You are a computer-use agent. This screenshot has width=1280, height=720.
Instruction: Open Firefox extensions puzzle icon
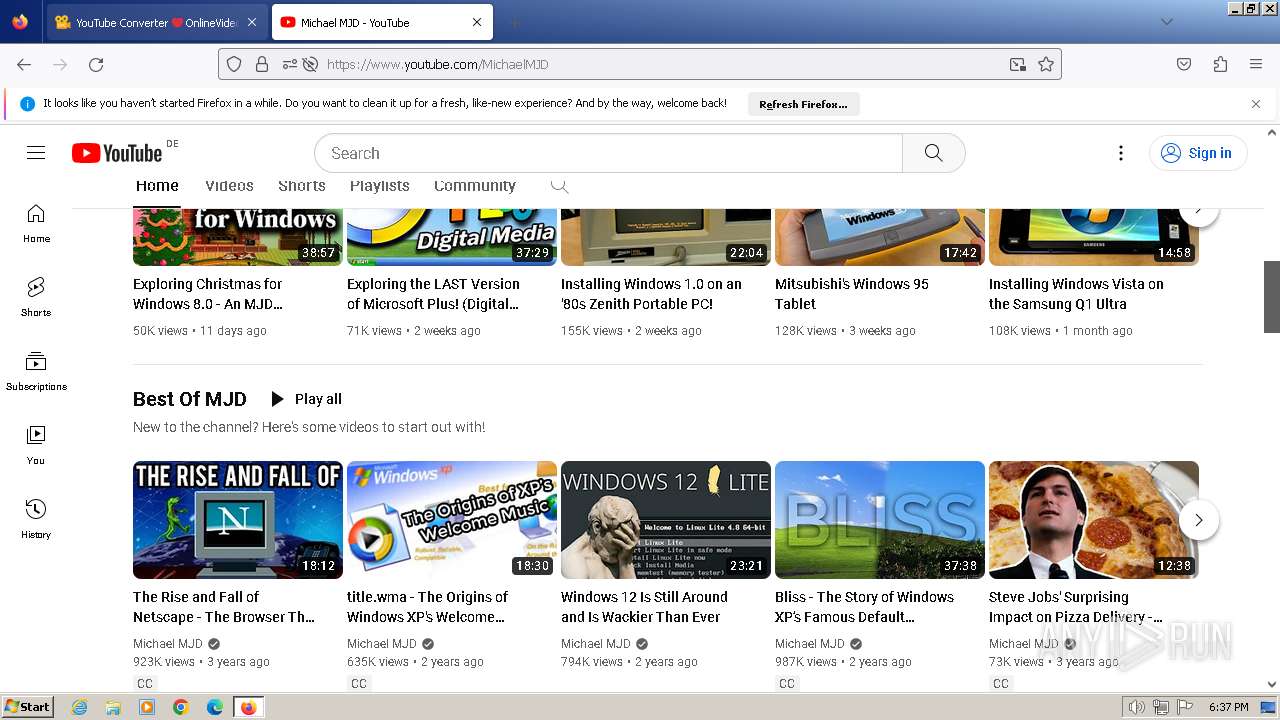[x=1220, y=64]
